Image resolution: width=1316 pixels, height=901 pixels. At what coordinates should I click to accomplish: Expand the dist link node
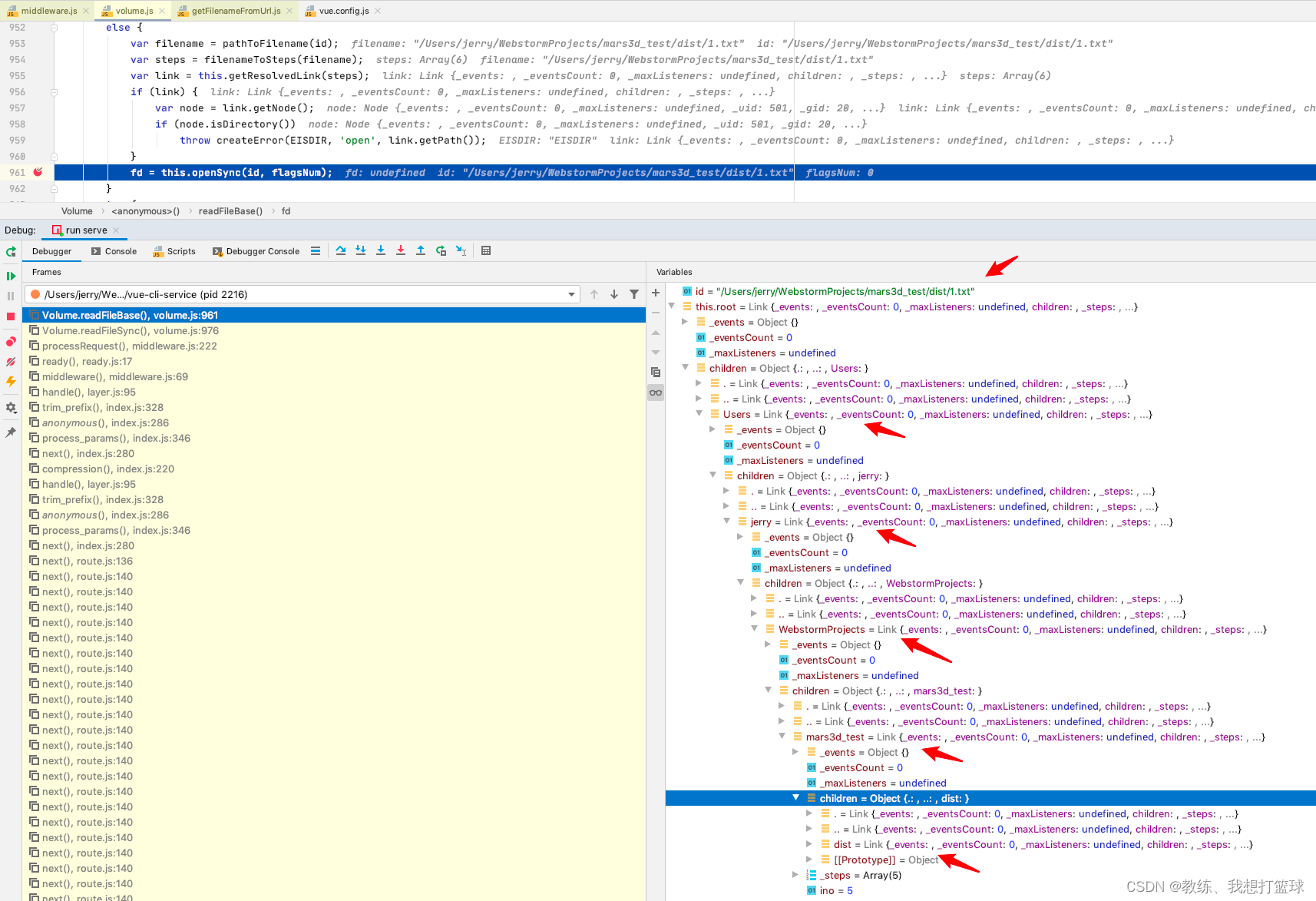tap(809, 844)
